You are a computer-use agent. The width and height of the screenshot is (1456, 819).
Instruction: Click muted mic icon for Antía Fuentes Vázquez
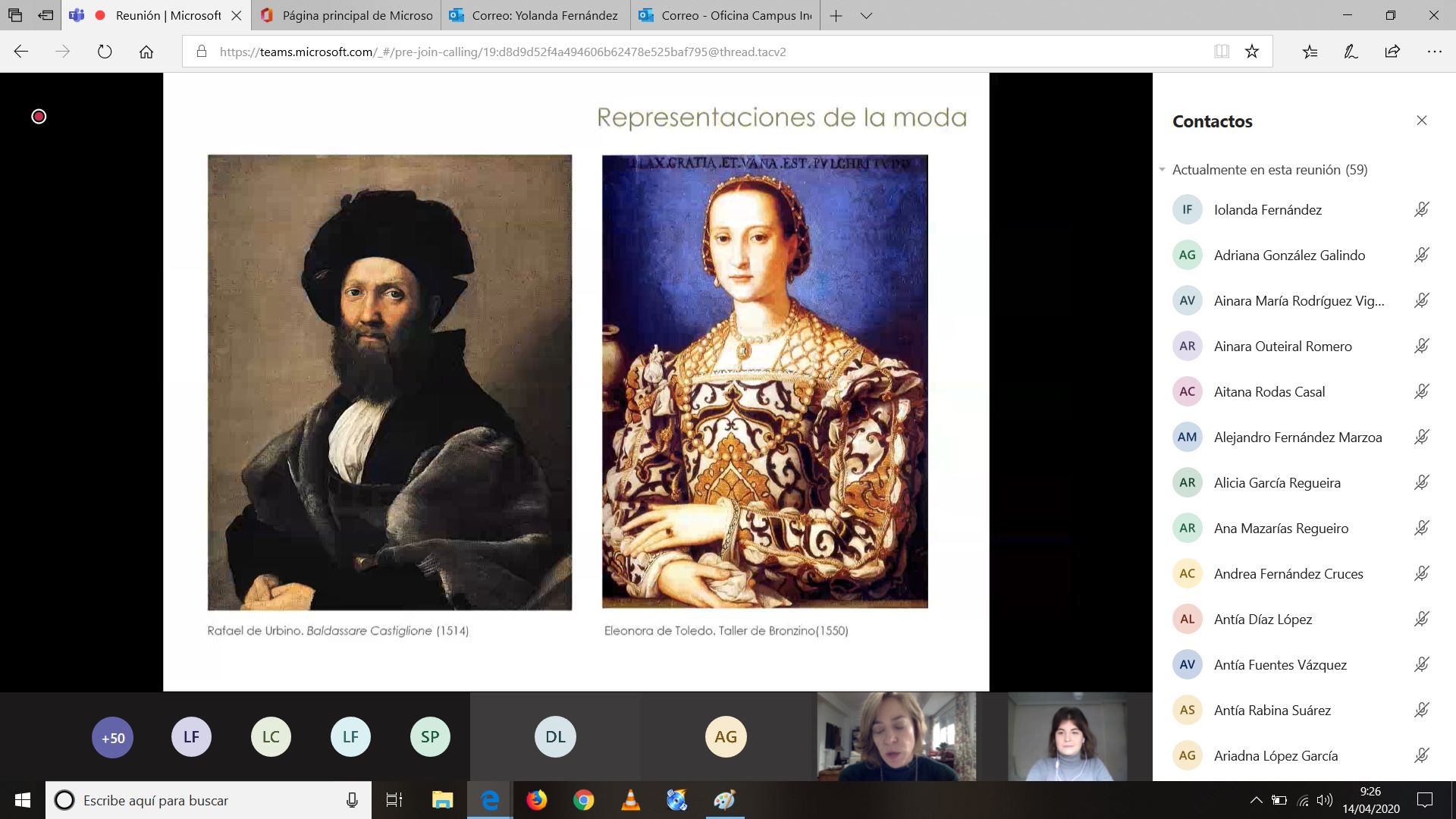click(x=1422, y=664)
